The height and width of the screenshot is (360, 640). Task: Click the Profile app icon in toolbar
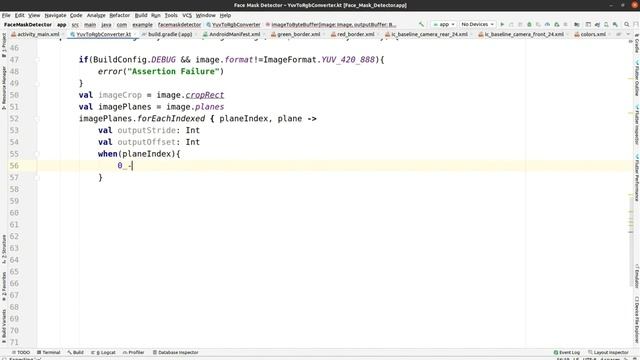[x=547, y=24]
